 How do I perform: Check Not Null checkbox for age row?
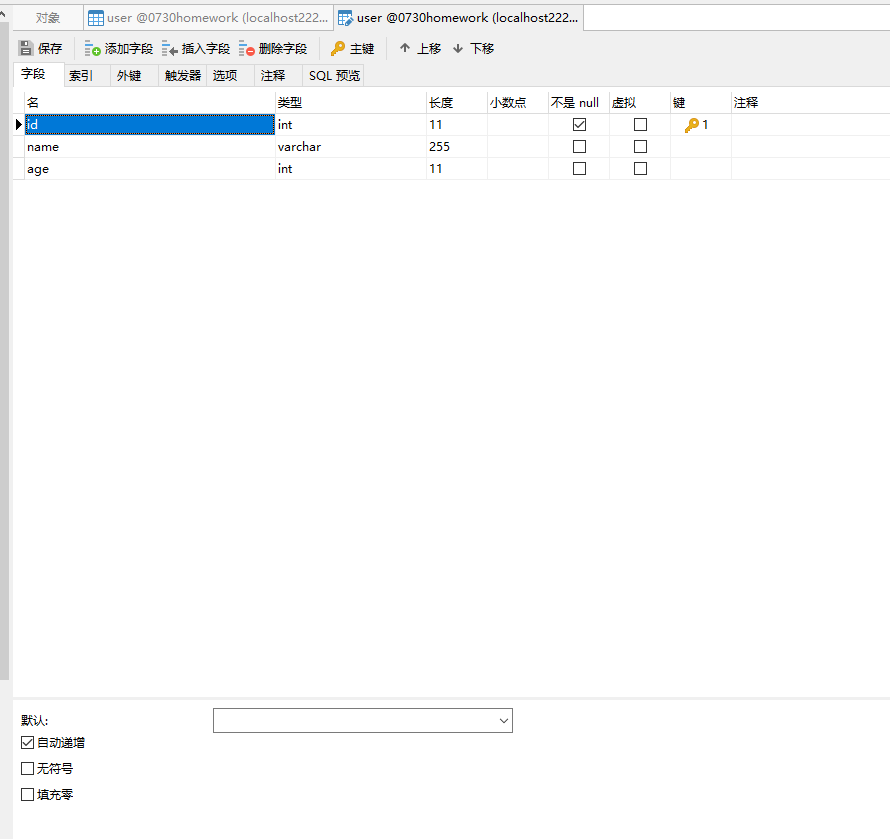pyautogui.click(x=579, y=169)
